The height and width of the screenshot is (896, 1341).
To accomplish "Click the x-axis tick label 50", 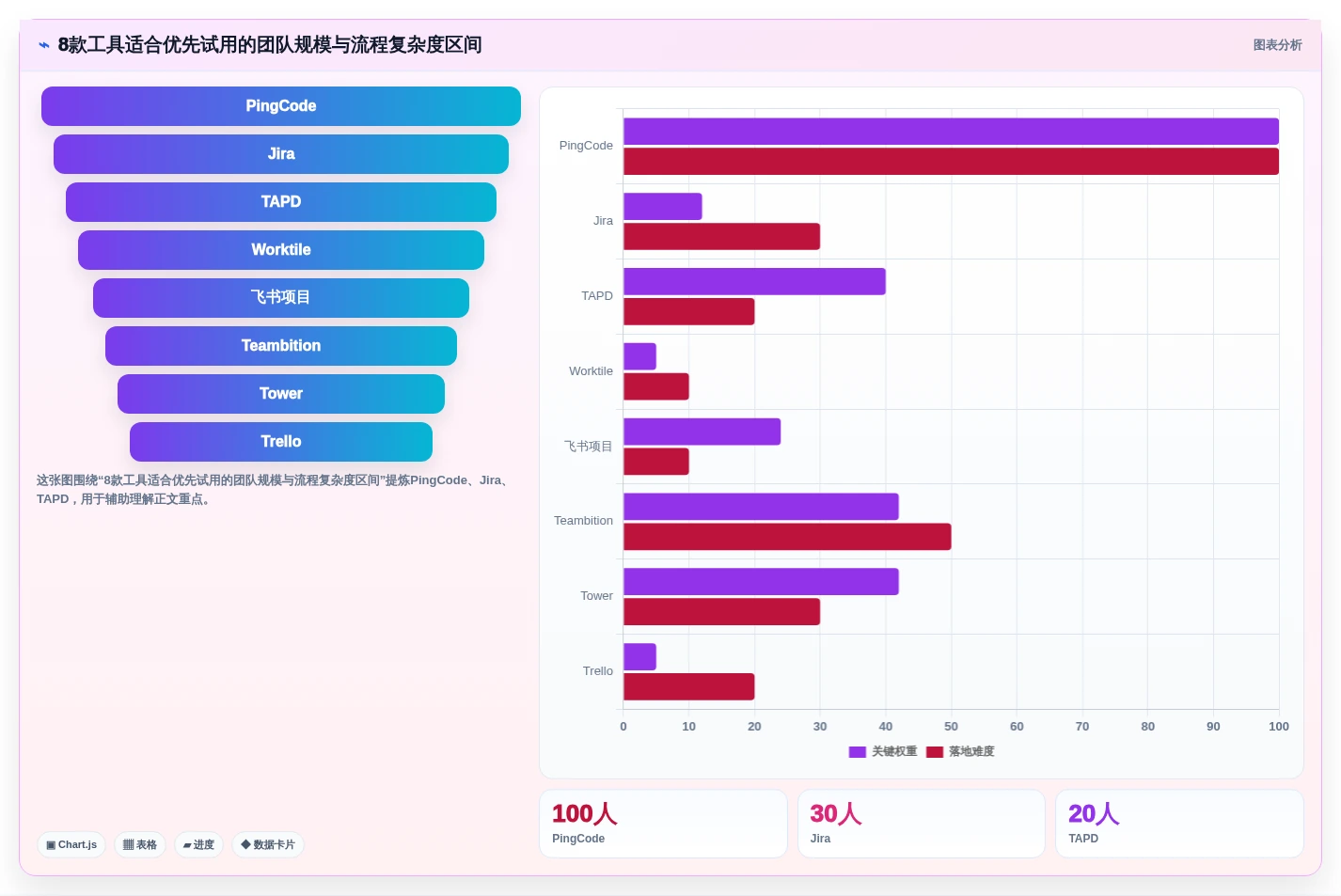I will point(951,727).
